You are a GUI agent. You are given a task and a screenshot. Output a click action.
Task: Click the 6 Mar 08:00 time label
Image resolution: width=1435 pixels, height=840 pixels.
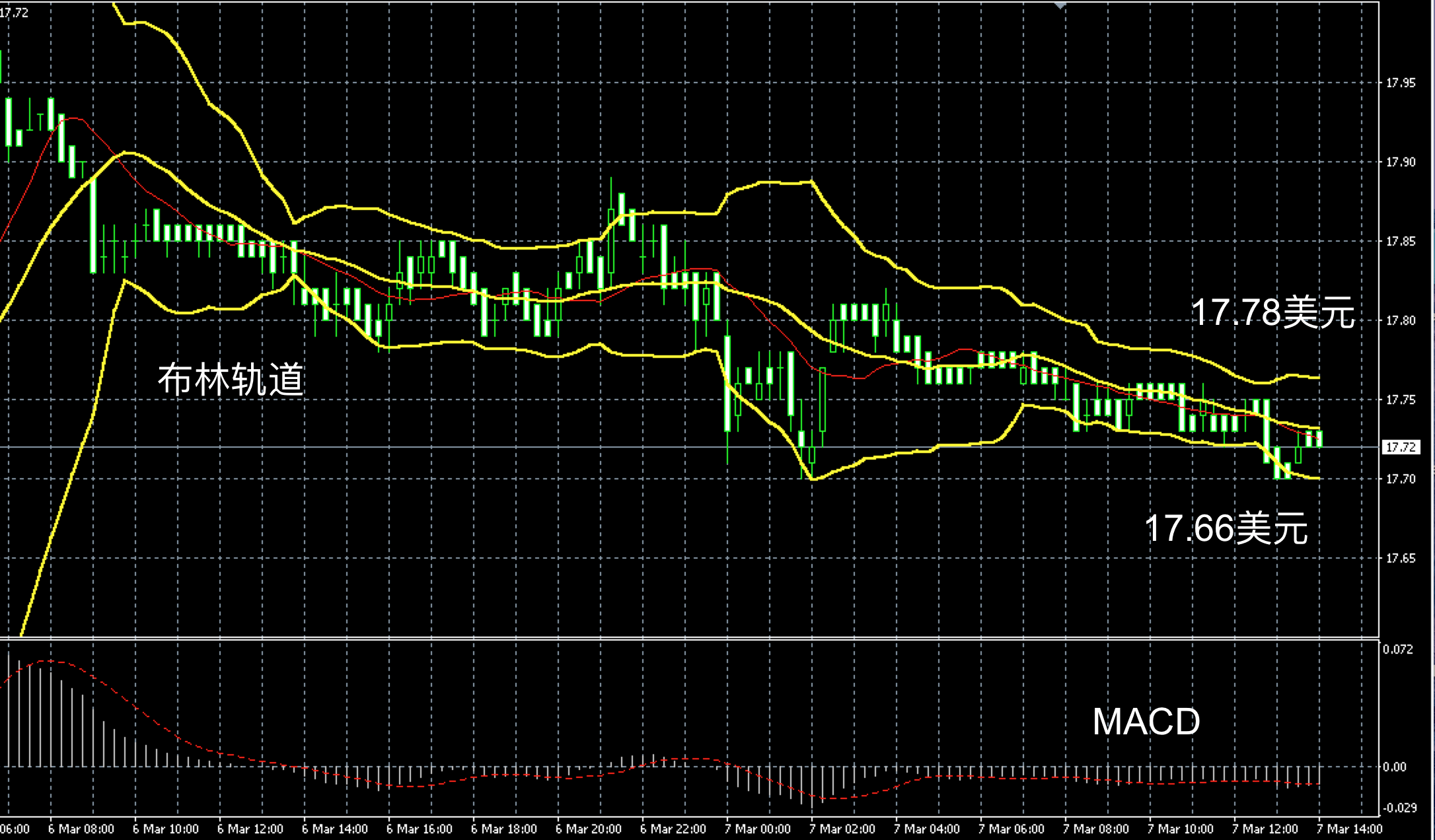(x=81, y=829)
